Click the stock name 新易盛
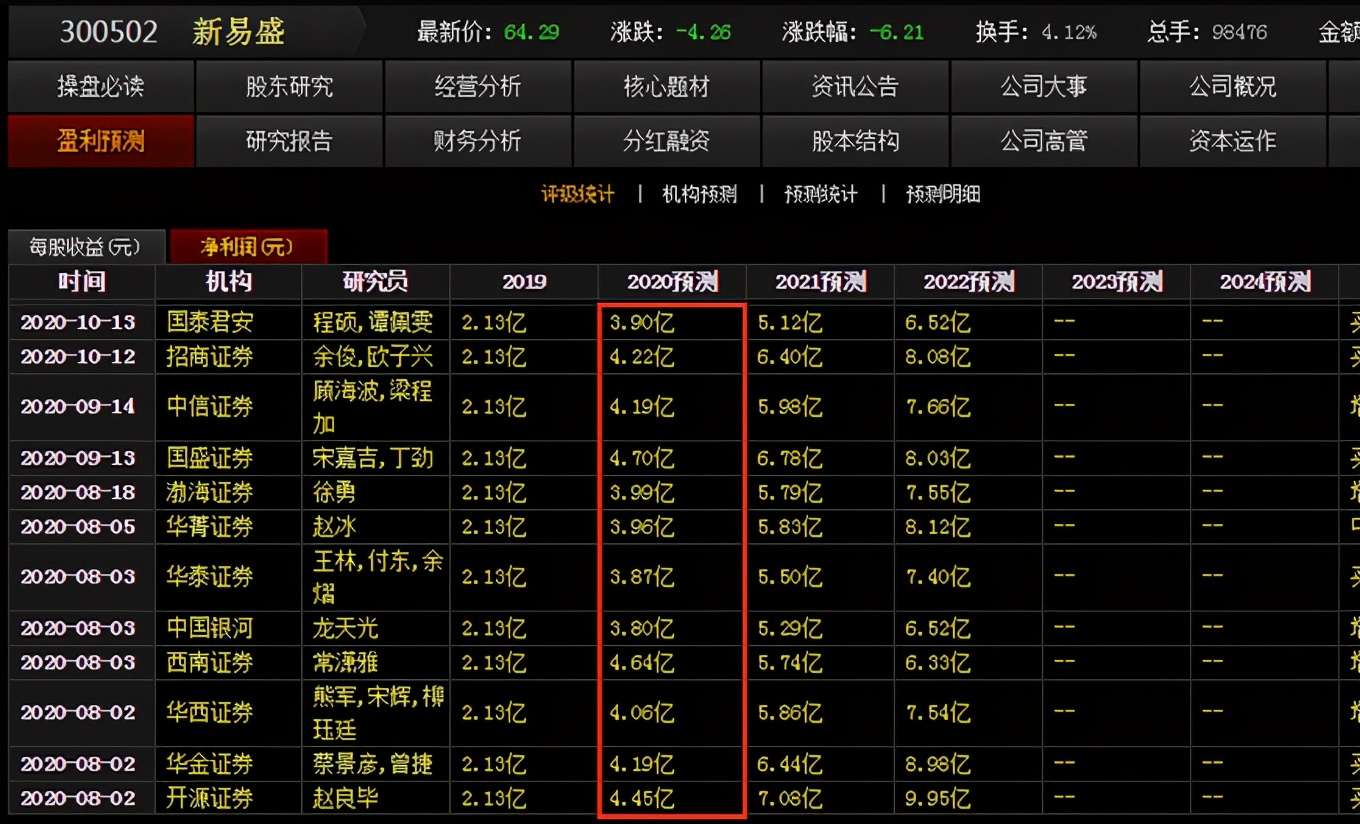Screen dimensions: 1360x824 (x=240, y=31)
